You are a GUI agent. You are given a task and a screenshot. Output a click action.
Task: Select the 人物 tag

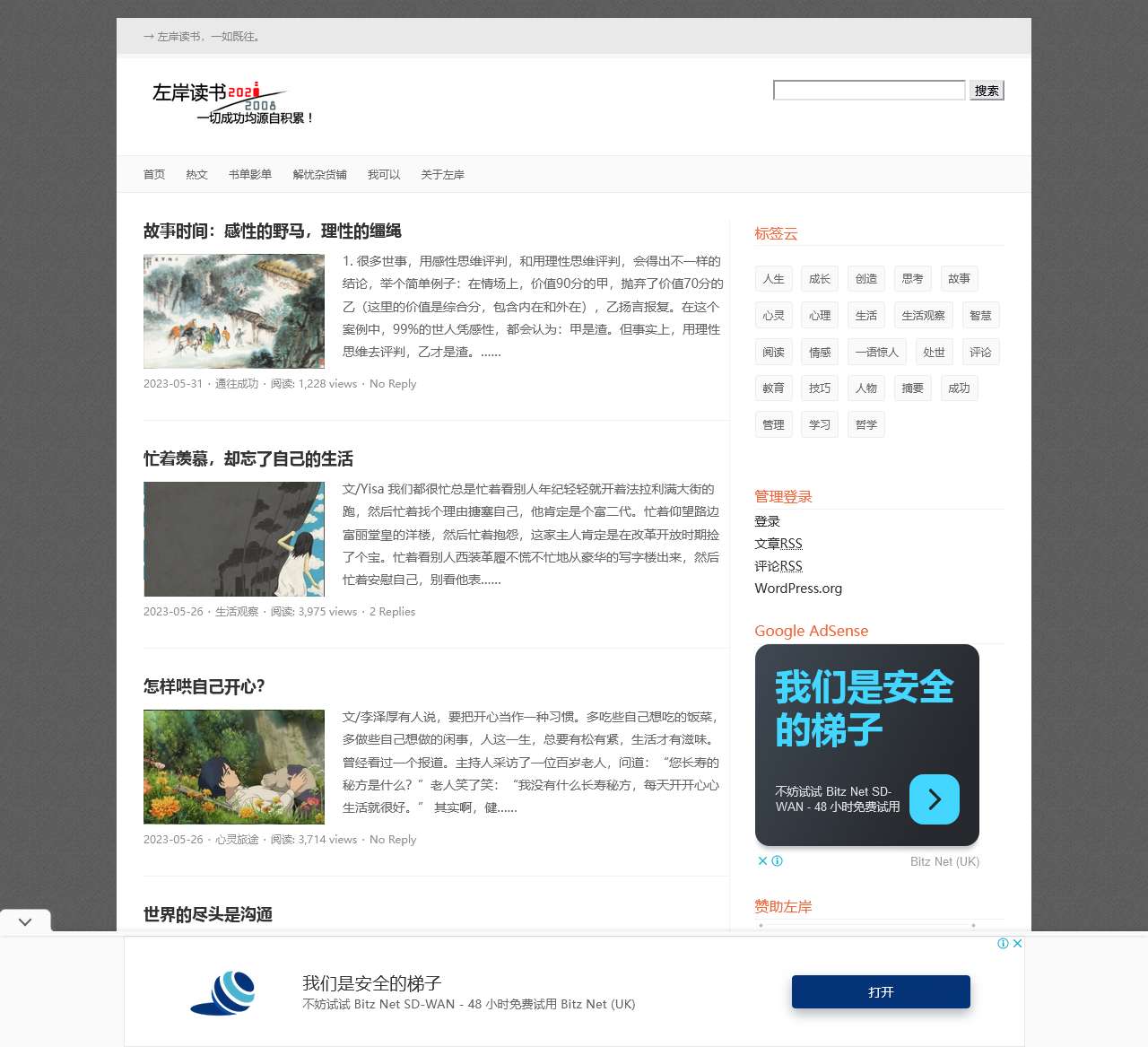pos(866,388)
